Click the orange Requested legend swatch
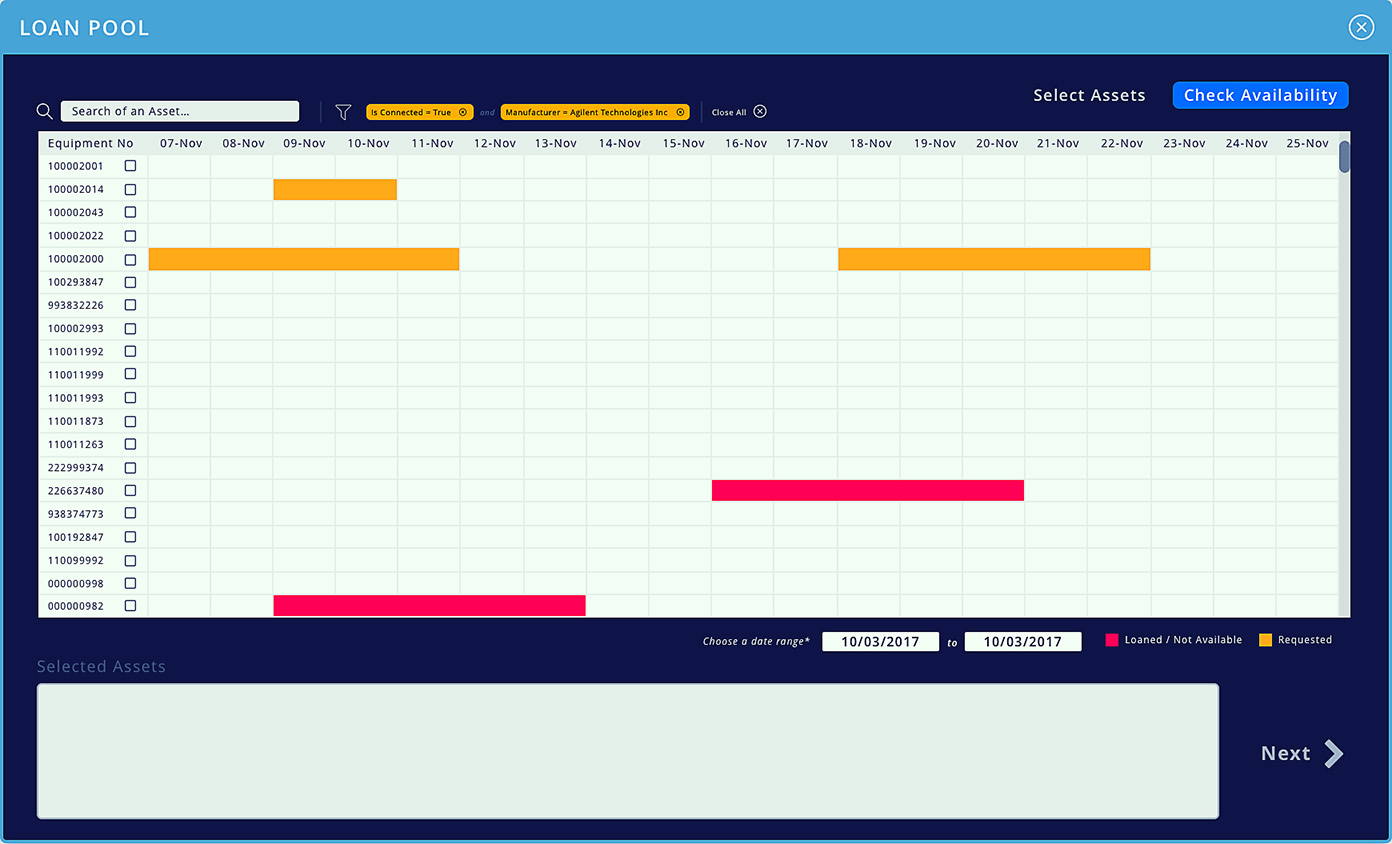 click(1265, 640)
